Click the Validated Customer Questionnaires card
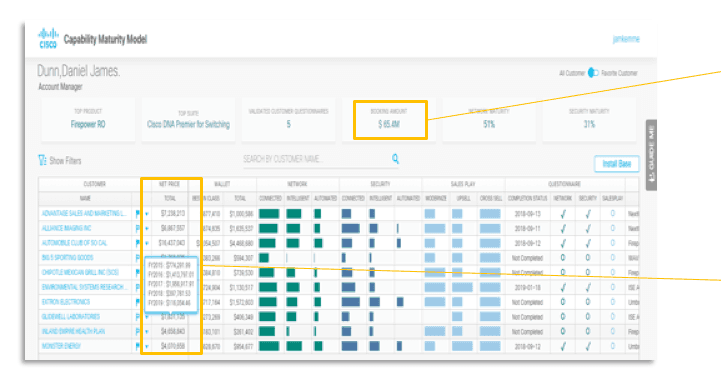This screenshot has width=721, height=386. 288,119
